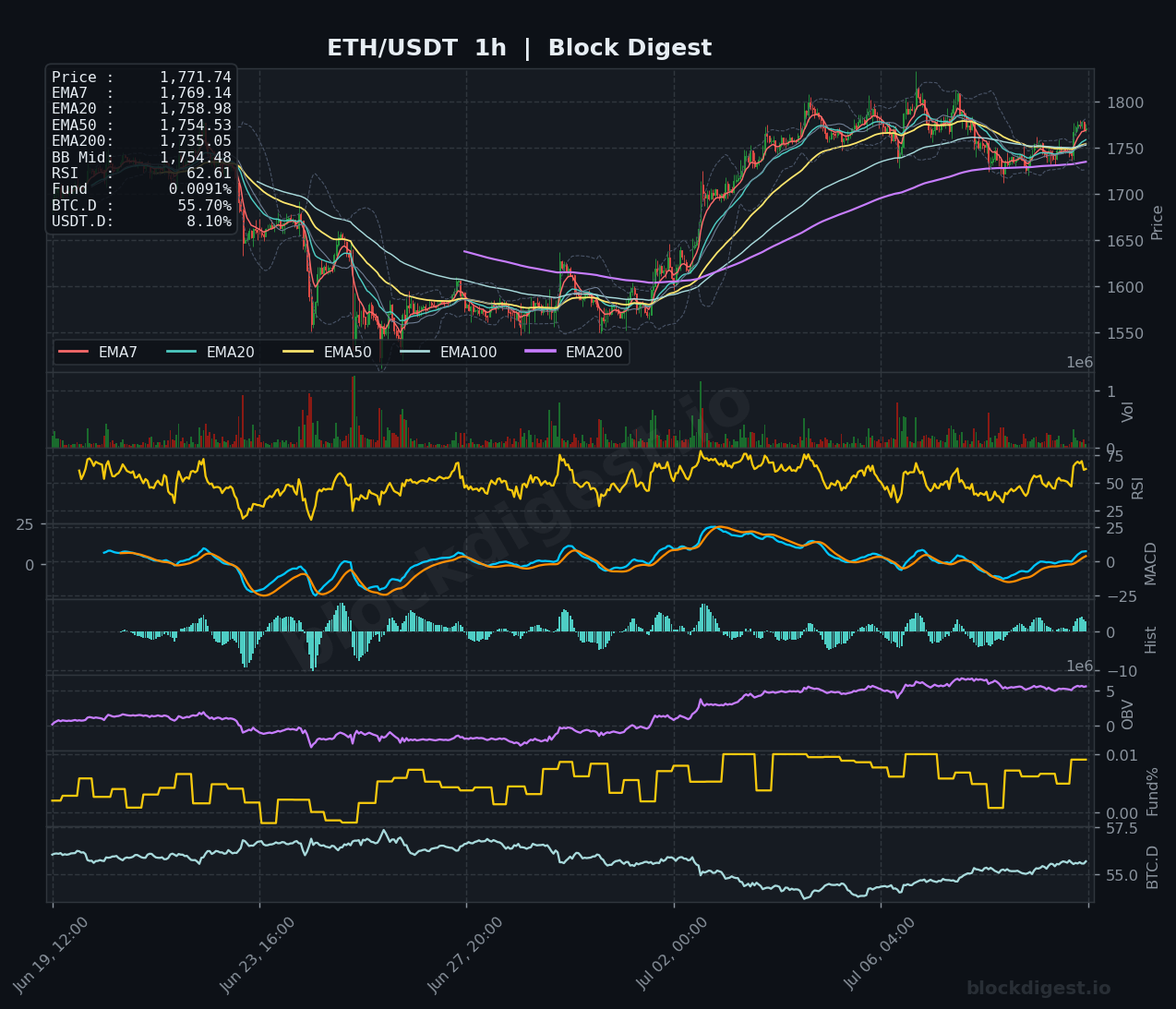Click the Jun 27, 20:00 axis label
Image resolution: width=1176 pixels, height=1009 pixels.
tap(466, 955)
